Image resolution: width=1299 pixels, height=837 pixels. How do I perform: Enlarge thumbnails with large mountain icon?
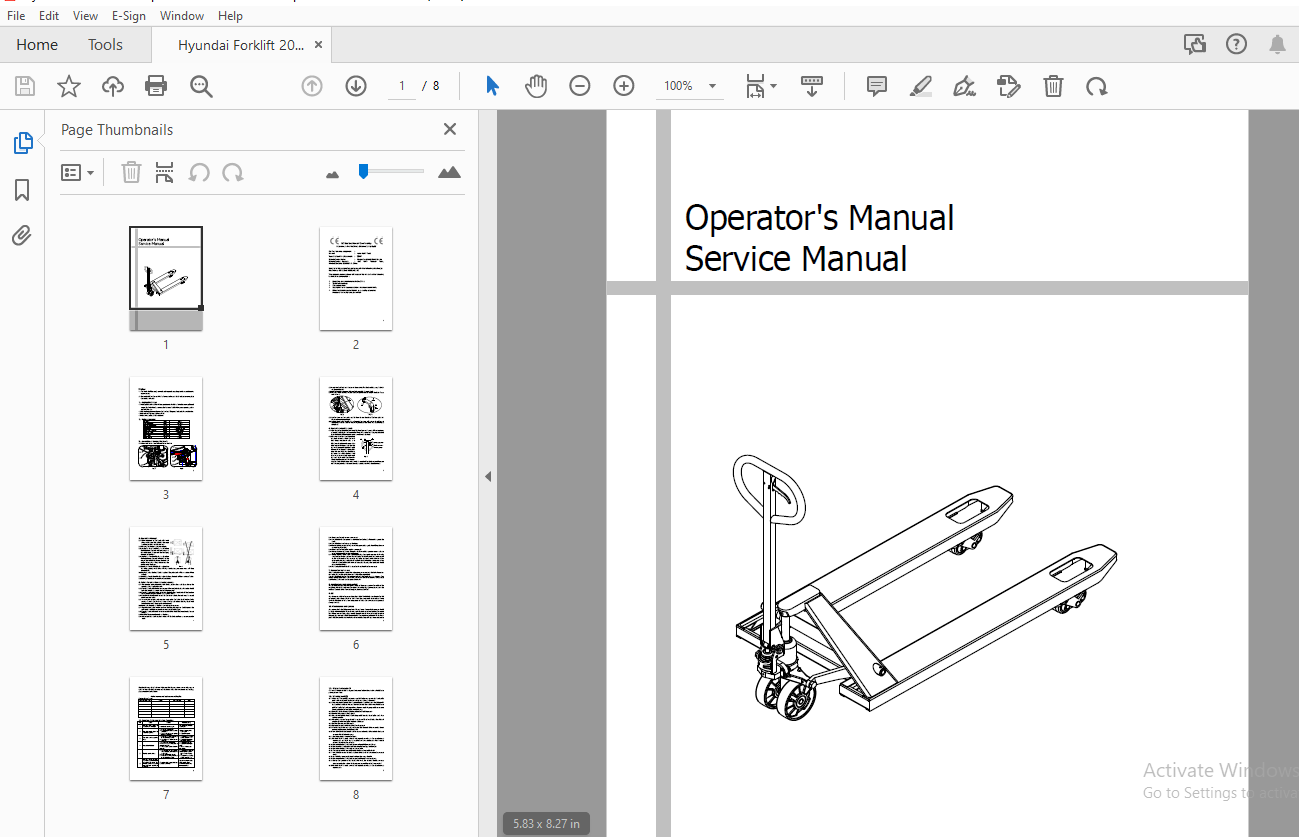(x=450, y=172)
